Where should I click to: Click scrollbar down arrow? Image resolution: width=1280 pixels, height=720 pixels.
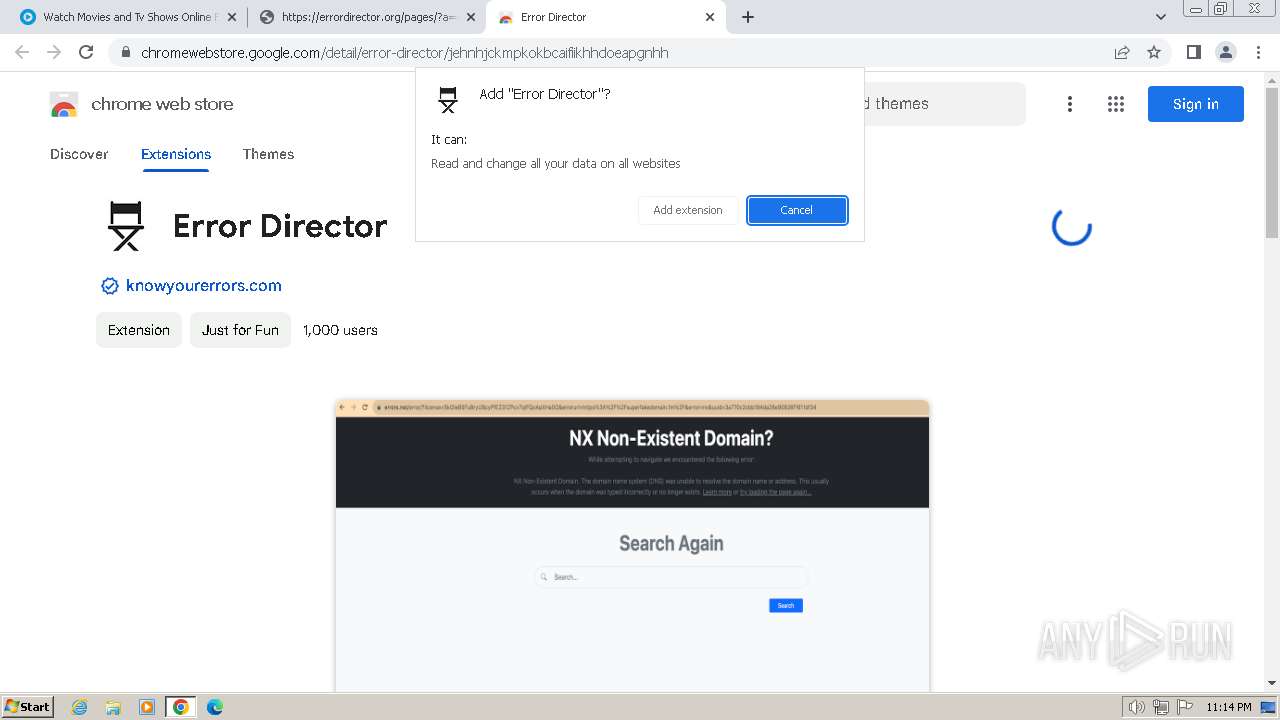[x=1272, y=683]
